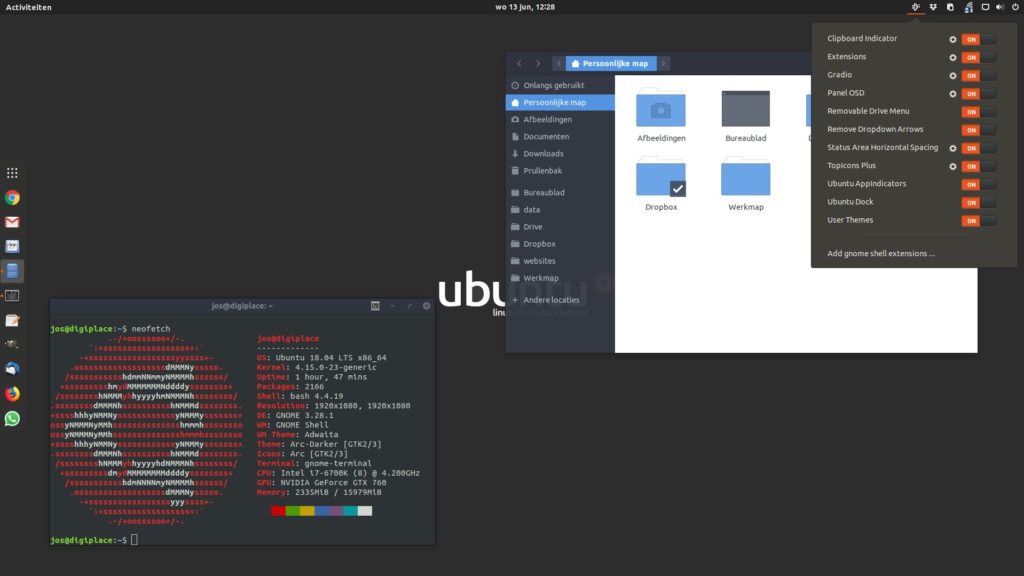This screenshot has height=576, width=1024.
Task: Open WhatsApp from the dock
Action: (12, 419)
